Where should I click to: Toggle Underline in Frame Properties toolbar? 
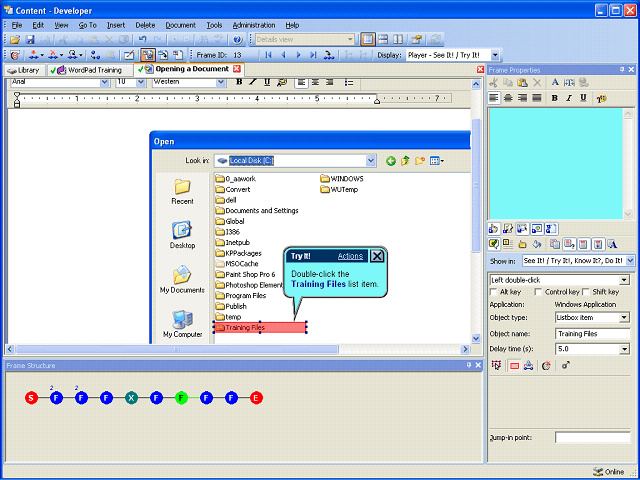click(583, 98)
